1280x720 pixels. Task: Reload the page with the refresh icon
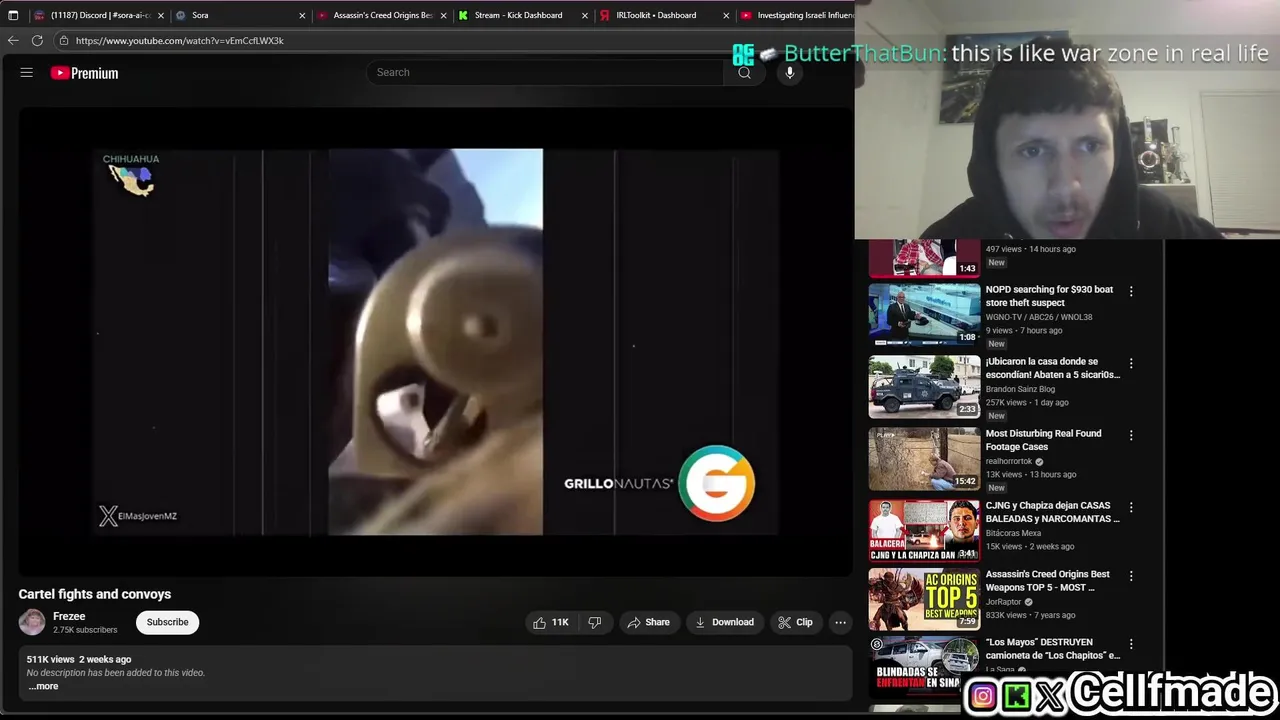point(37,41)
